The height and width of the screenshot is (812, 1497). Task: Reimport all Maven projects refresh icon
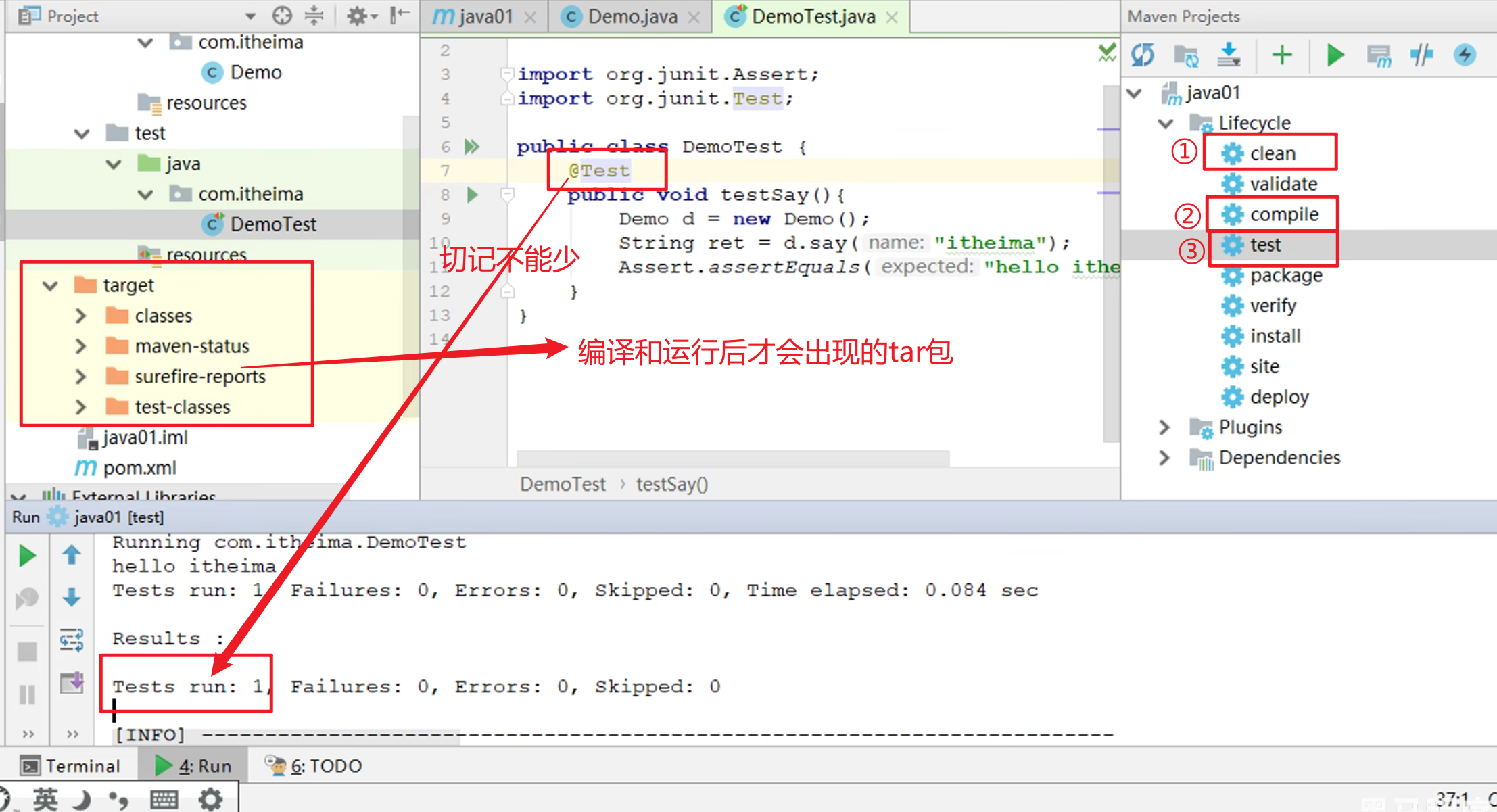pyautogui.click(x=1143, y=55)
